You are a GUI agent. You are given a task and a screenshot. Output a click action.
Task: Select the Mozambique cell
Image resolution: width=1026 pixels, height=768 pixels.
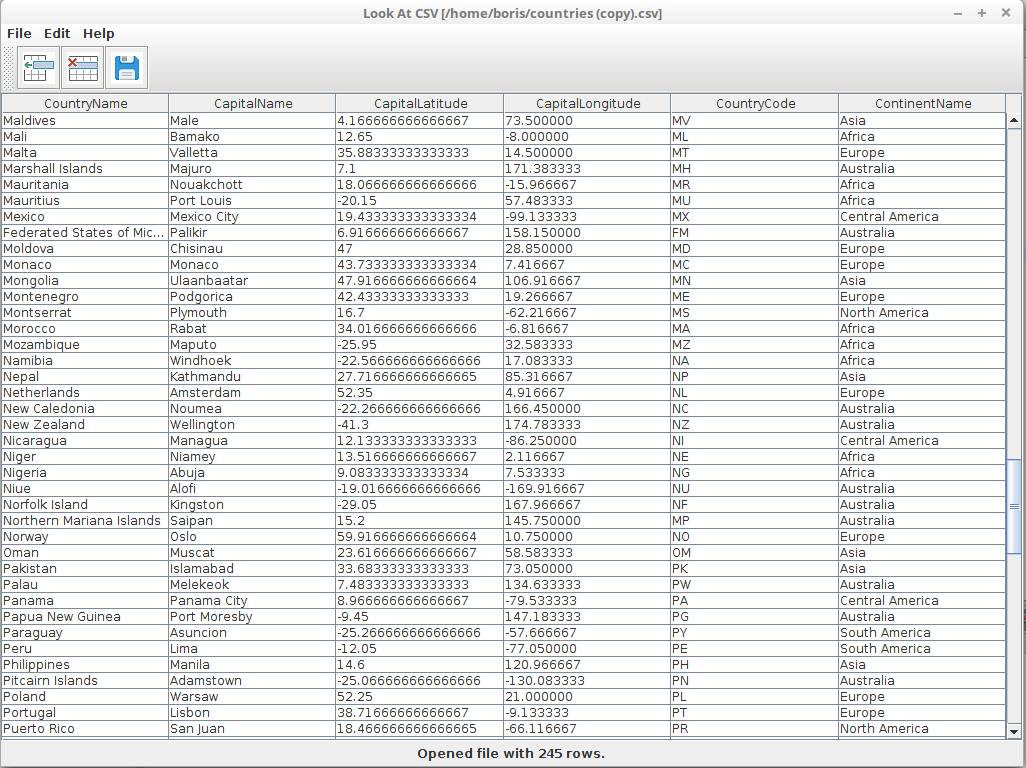click(x=85, y=345)
